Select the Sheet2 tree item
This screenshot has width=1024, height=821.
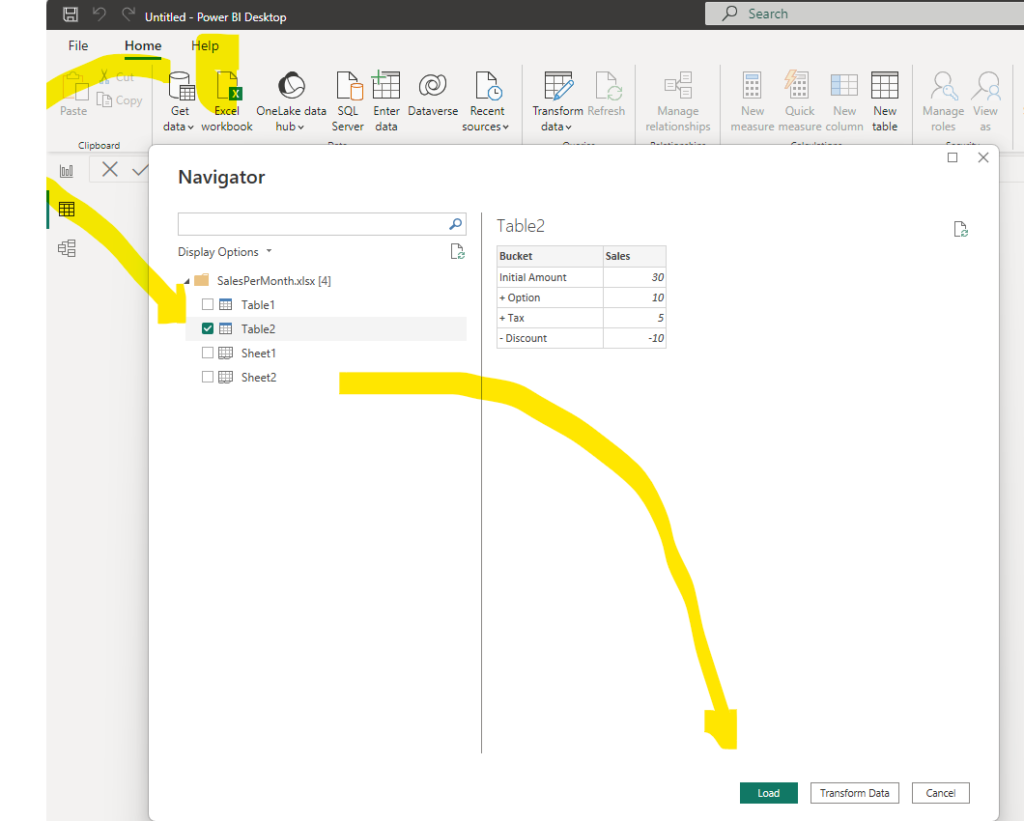(258, 377)
